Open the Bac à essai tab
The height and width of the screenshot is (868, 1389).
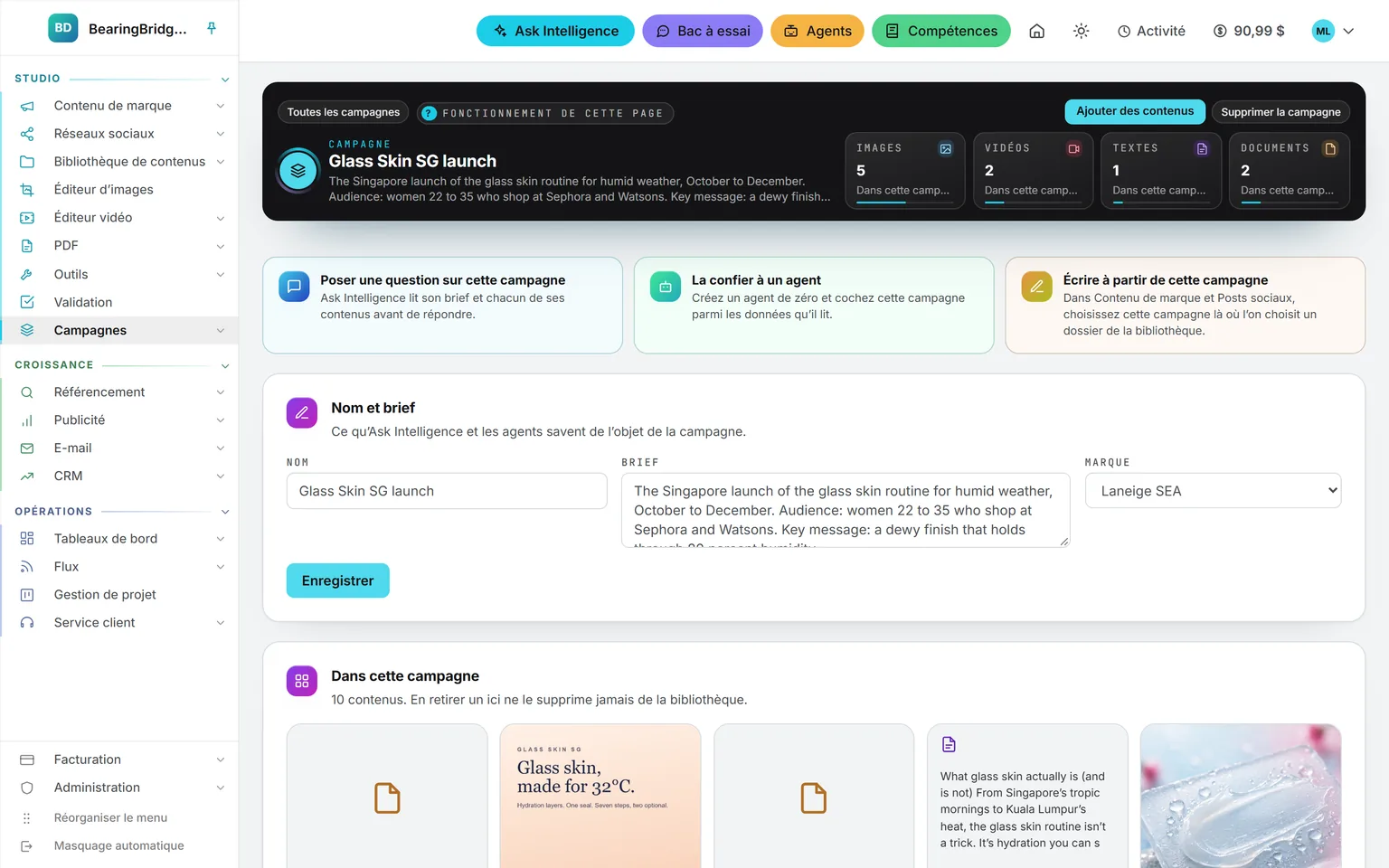(703, 31)
